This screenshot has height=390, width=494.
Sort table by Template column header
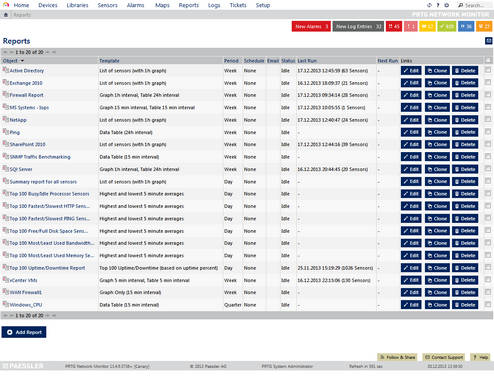pyautogui.click(x=109, y=61)
